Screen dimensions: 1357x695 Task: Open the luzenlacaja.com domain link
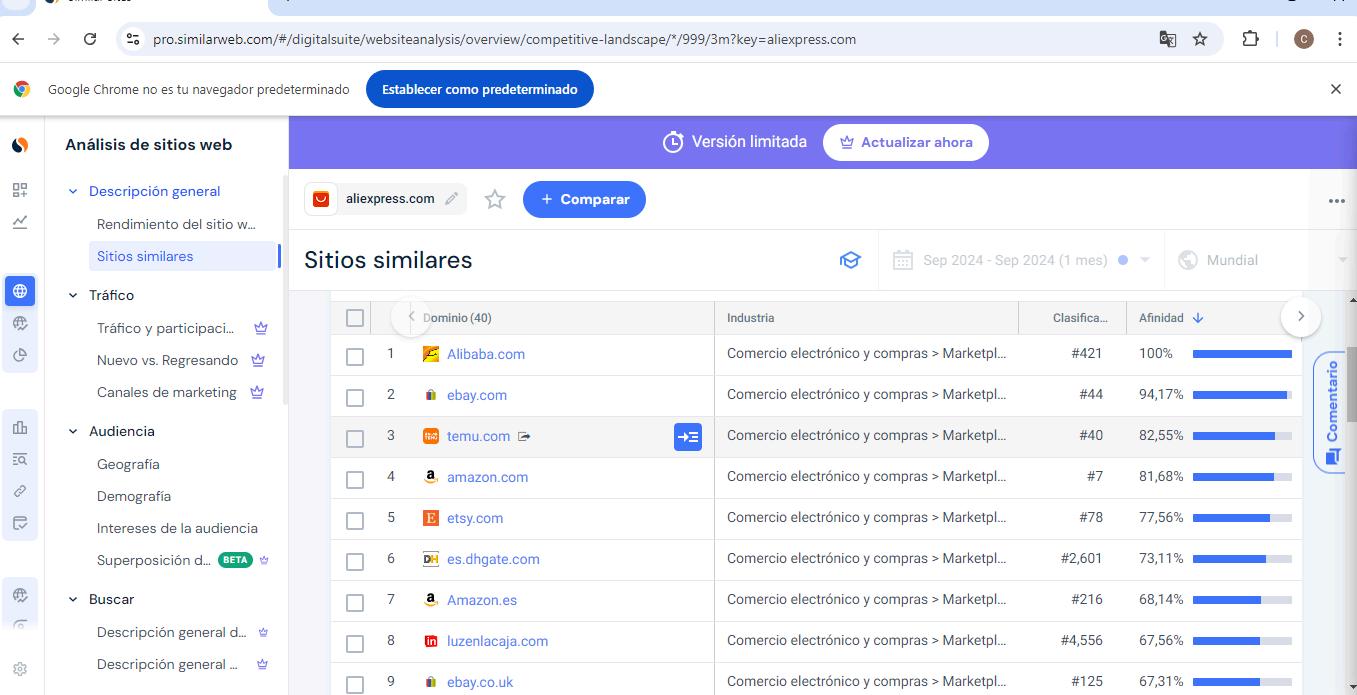497,641
